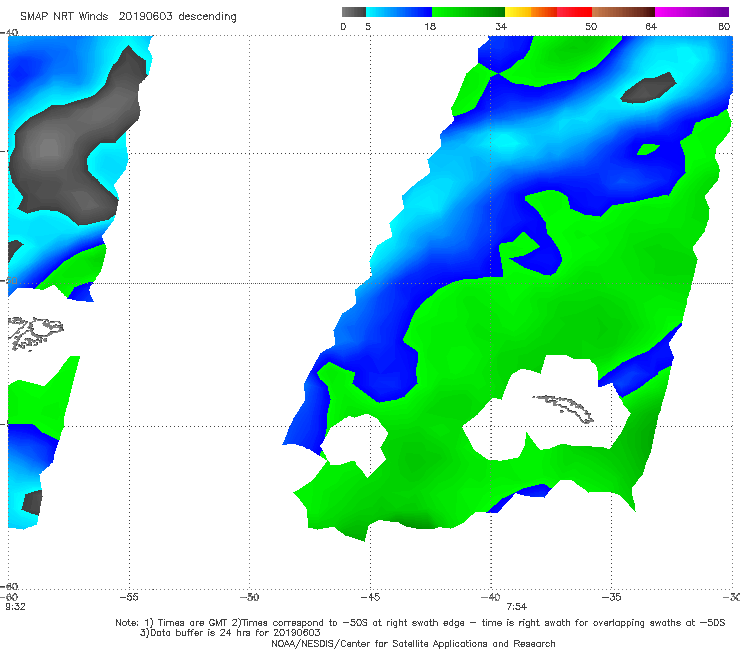Click the longitude axis label '-55'
740x650 pixels.
[129, 597]
